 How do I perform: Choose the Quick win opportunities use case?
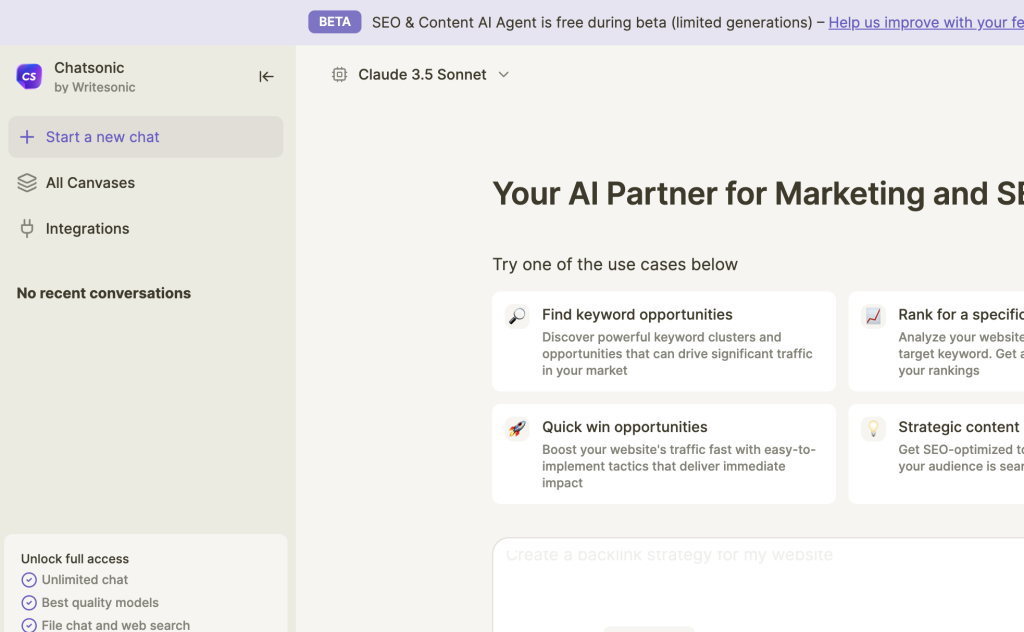point(664,453)
